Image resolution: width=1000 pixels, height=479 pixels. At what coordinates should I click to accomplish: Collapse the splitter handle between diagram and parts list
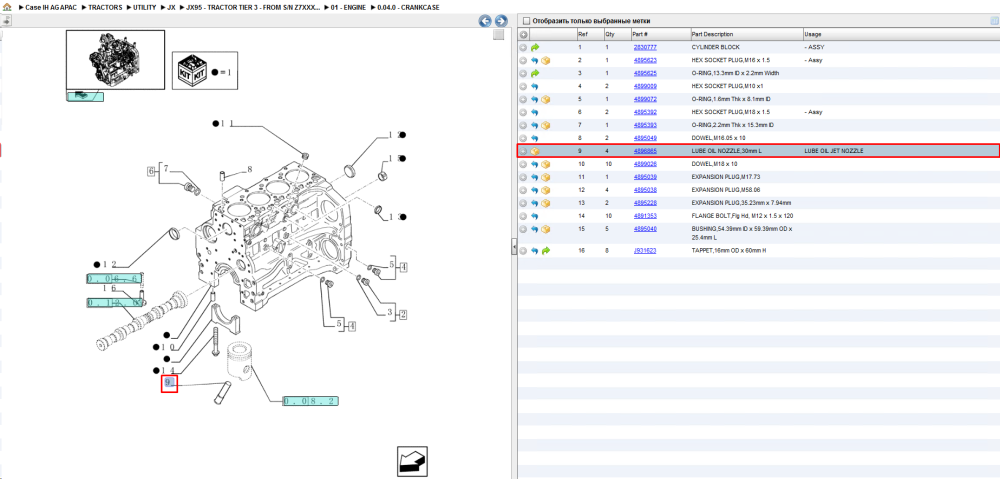513,247
